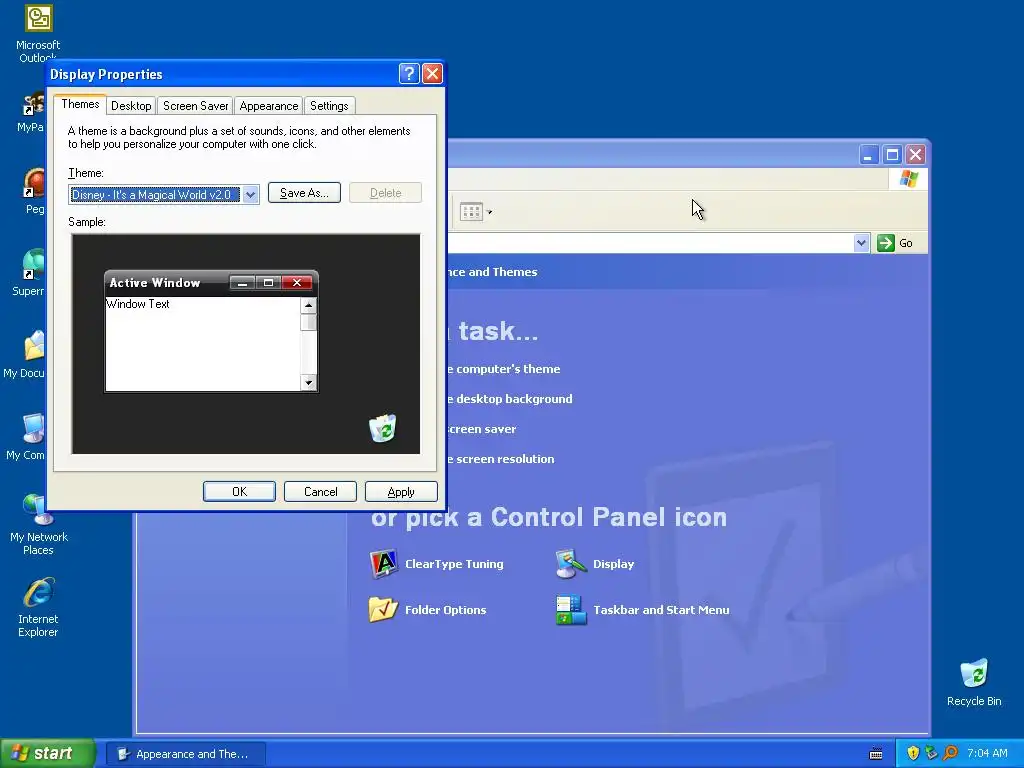The height and width of the screenshot is (768, 1024).
Task: Switch to the Settings tab
Action: [329, 106]
